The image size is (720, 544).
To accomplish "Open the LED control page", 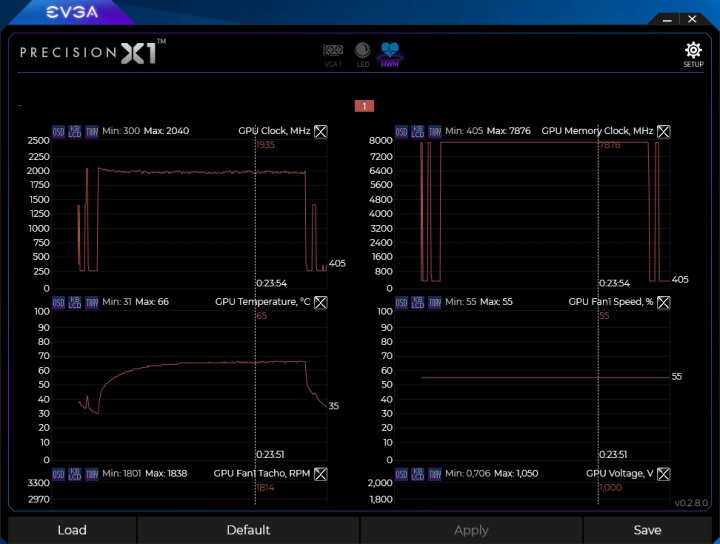I will (x=363, y=56).
